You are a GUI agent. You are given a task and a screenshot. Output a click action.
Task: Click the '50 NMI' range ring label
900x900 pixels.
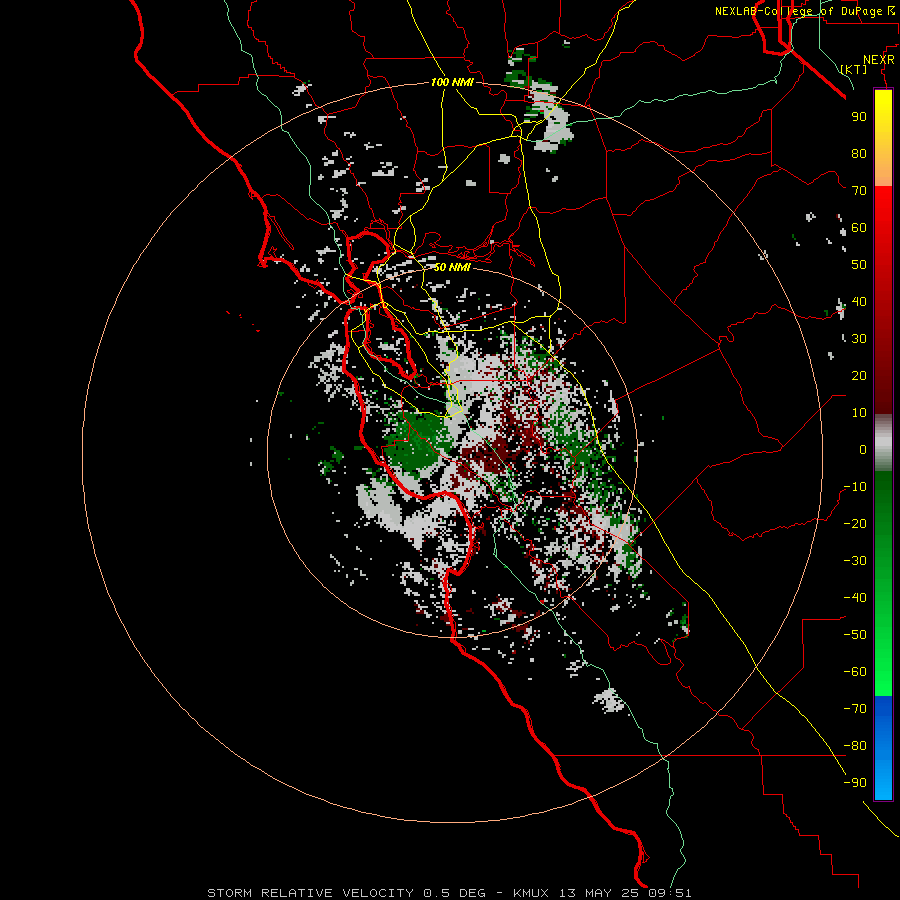[x=452, y=267]
